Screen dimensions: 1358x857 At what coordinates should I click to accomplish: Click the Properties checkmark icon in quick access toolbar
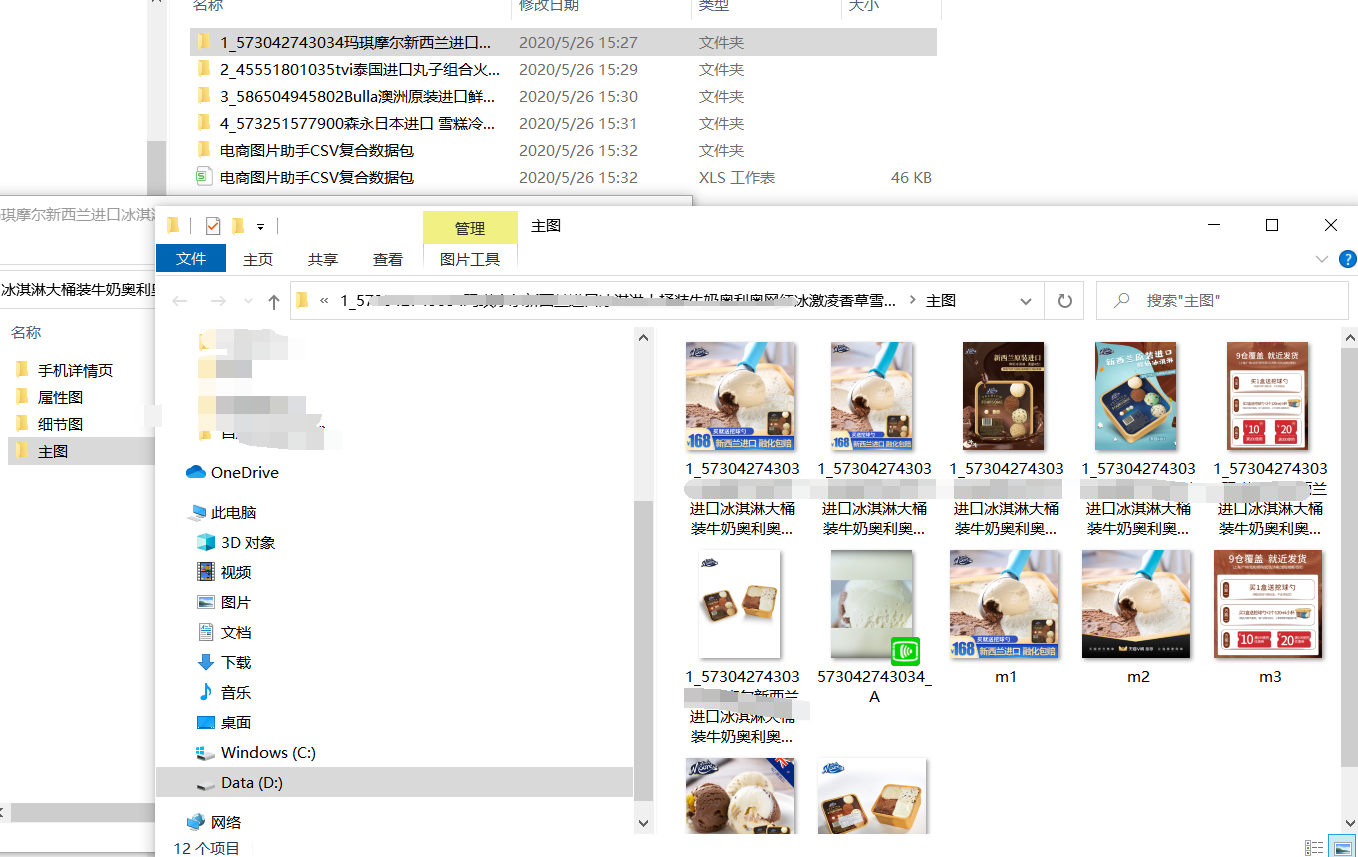(x=212, y=226)
